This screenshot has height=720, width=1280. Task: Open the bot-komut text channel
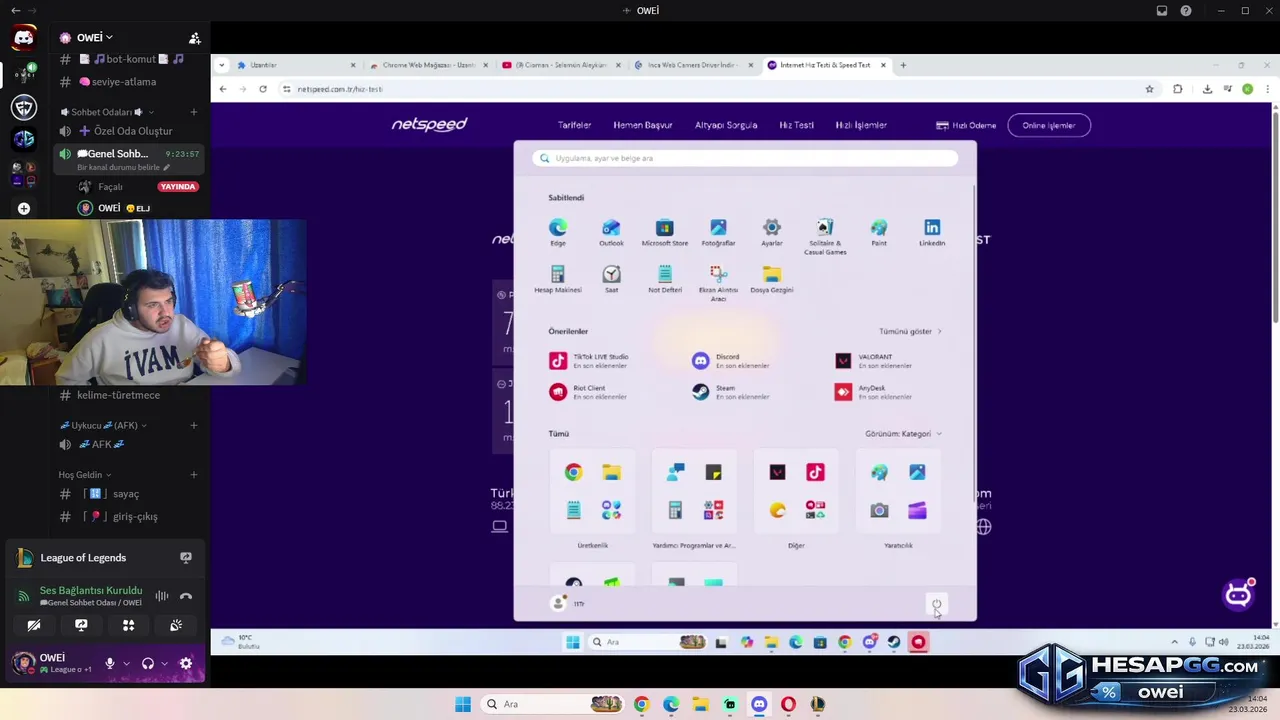128,59
